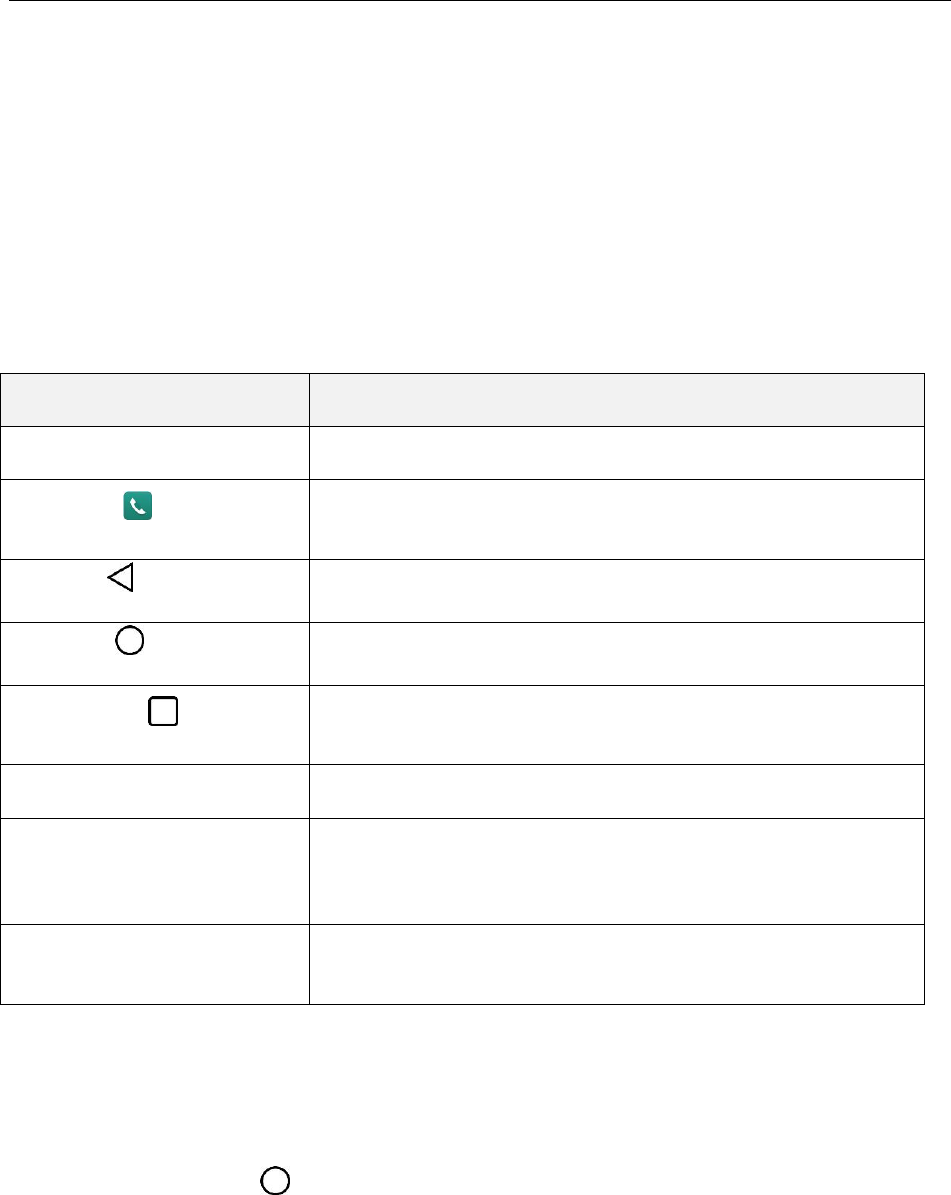Tap the green Phone app icon
Image resolution: width=951 pixels, height=1195 pixels.
tap(138, 507)
